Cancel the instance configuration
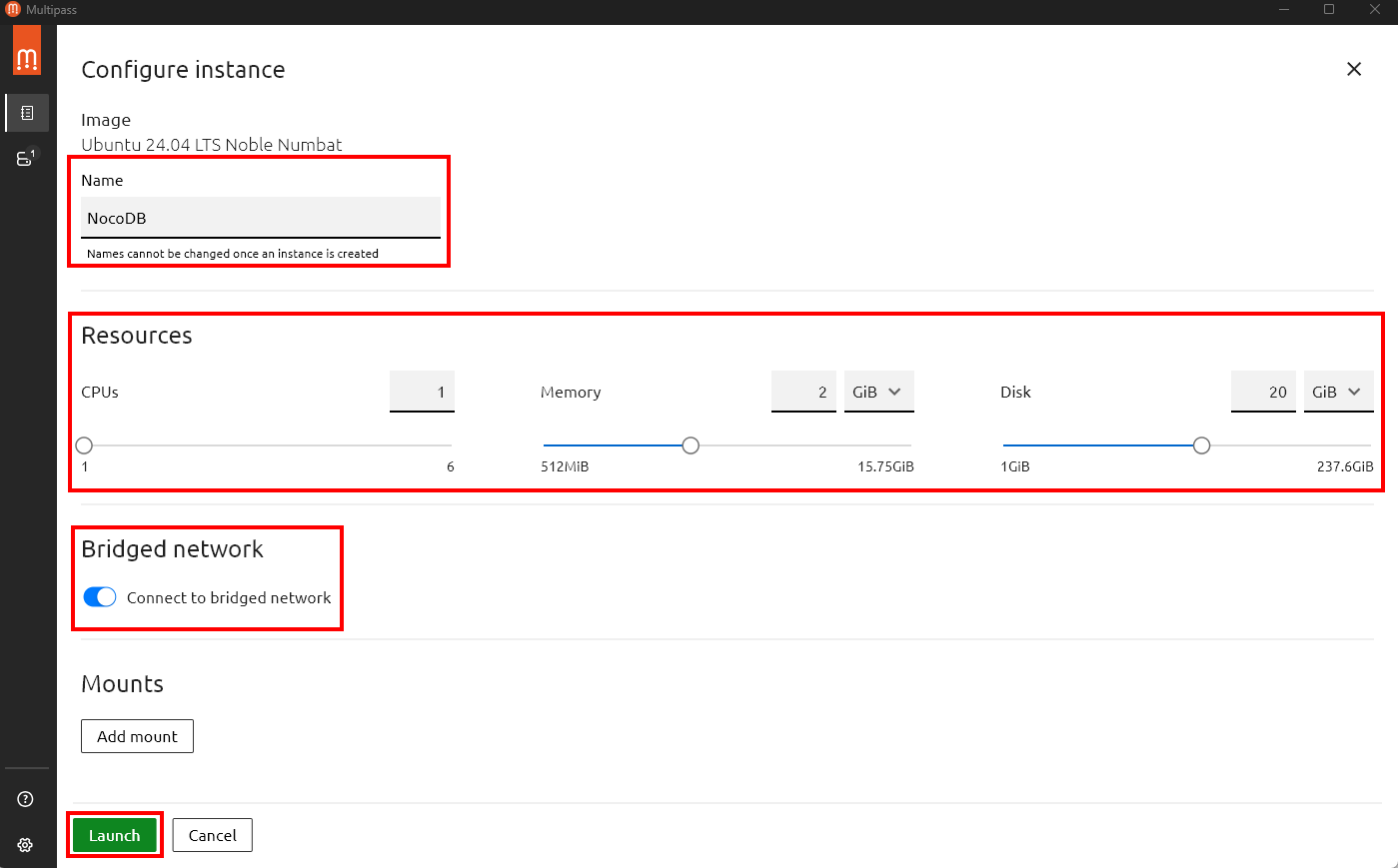 (x=212, y=835)
